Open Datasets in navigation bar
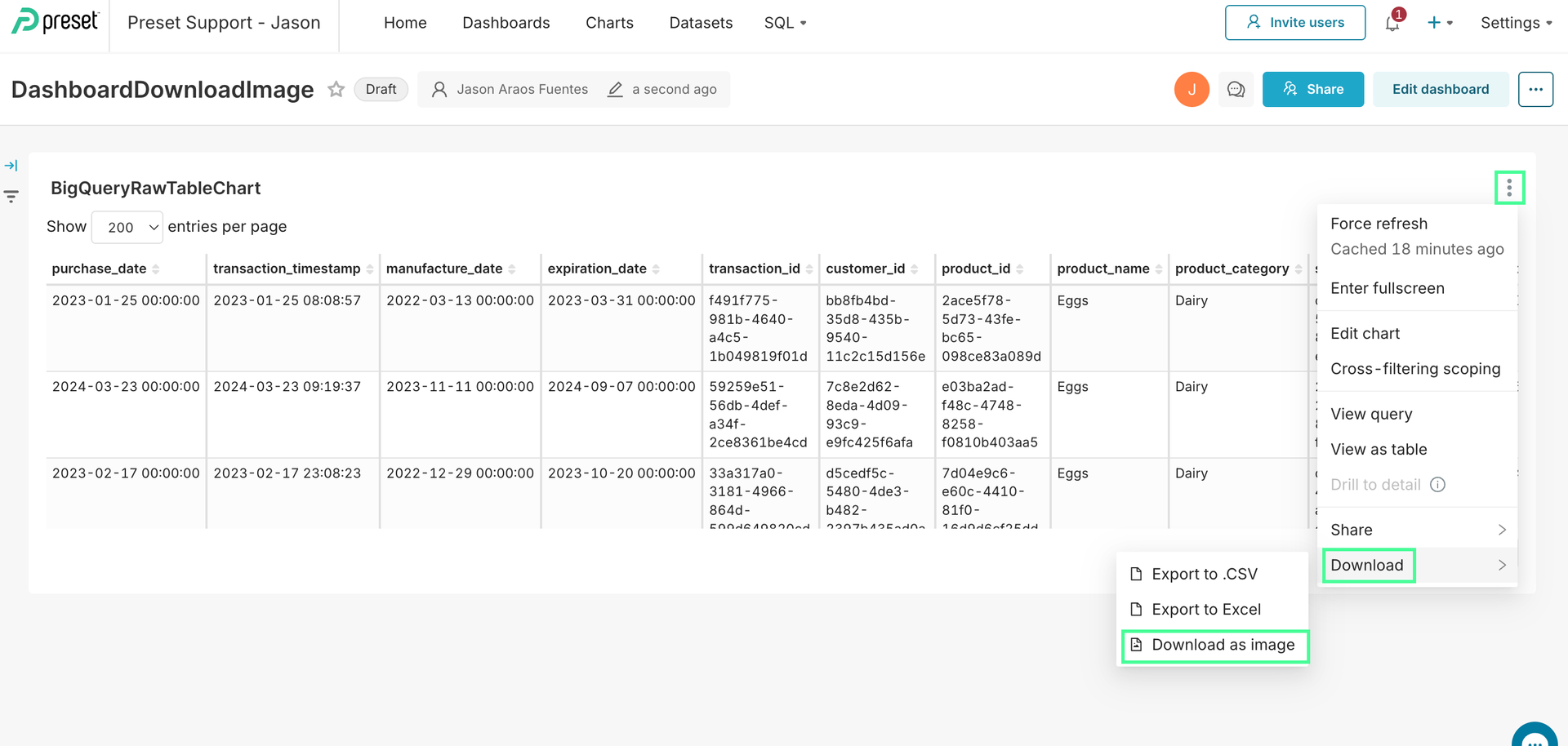This screenshot has height=746, width=1568. 701,23
